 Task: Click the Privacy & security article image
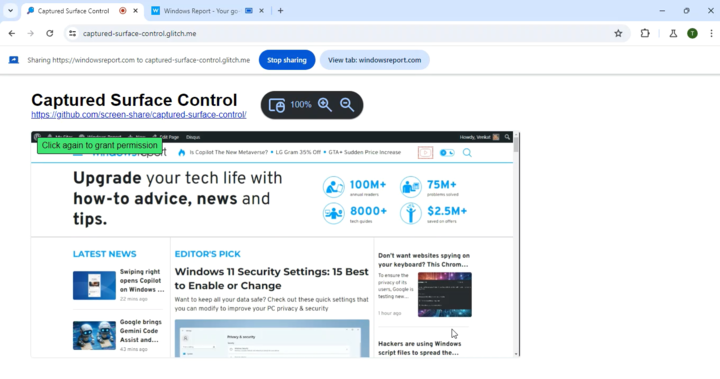272,339
